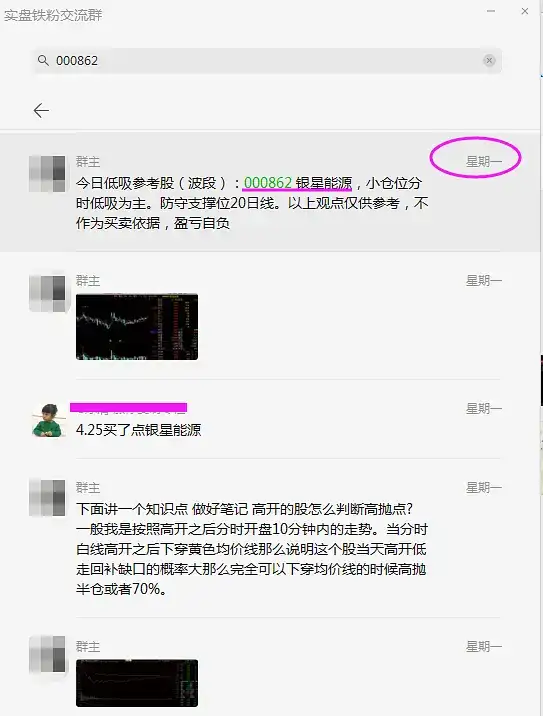Click the redacted sender name above the 4.25 message
The image size is (543, 716).
(x=128, y=407)
